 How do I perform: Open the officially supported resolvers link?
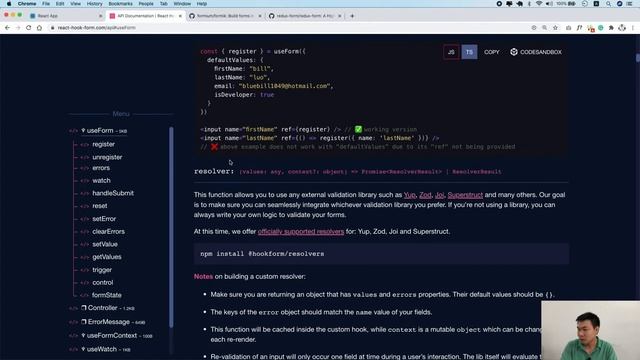(x=301, y=231)
